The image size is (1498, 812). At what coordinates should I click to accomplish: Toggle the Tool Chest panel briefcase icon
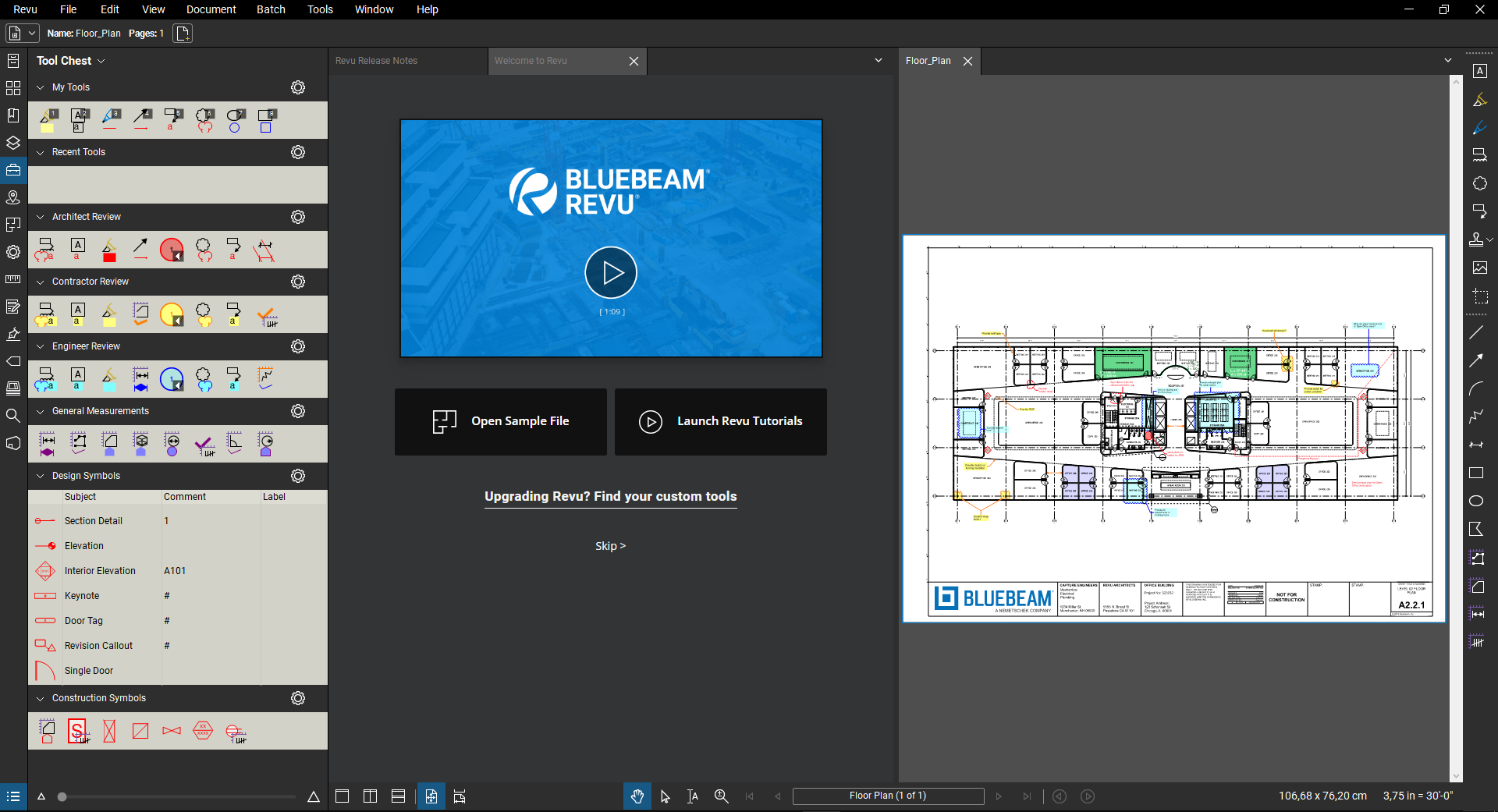[13, 170]
